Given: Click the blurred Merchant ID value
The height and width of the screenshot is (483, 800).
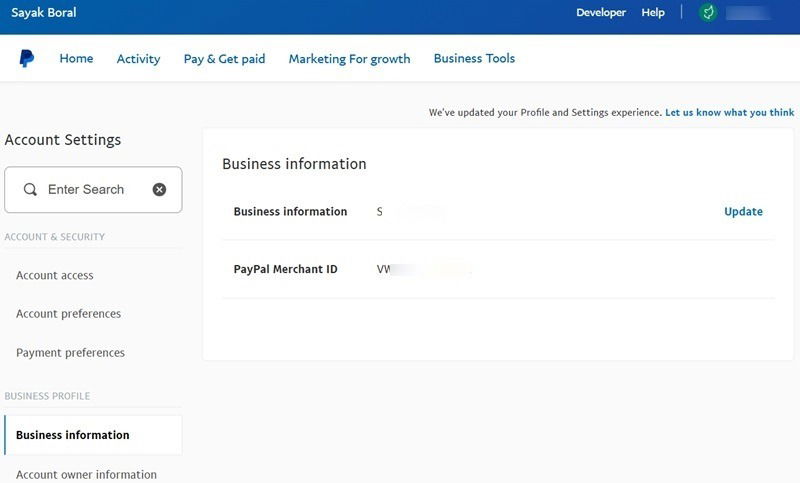Looking at the screenshot, I should coord(423,269).
